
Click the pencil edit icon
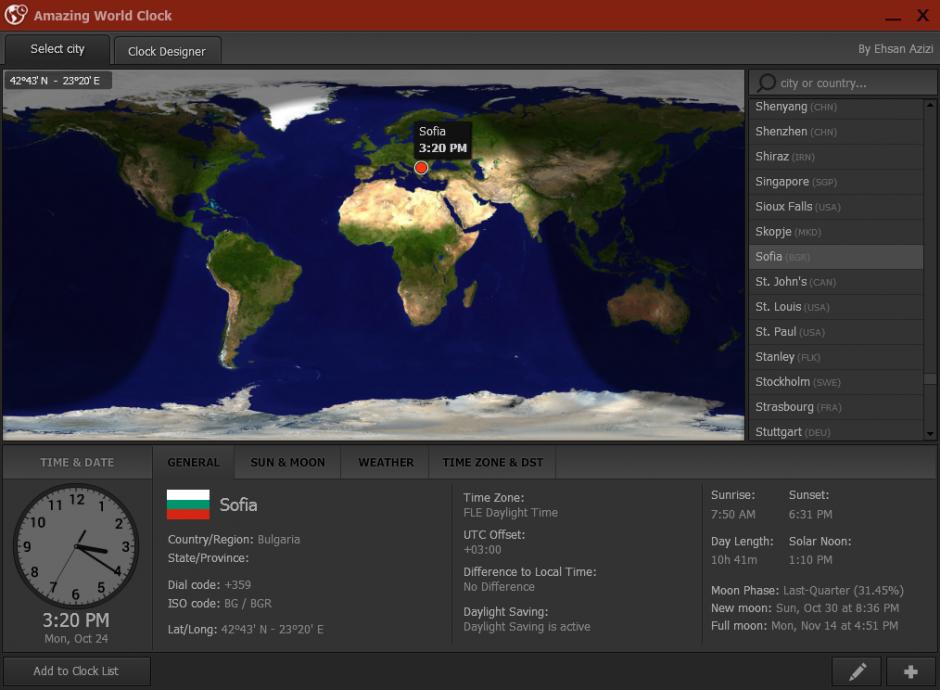pyautogui.click(x=857, y=671)
